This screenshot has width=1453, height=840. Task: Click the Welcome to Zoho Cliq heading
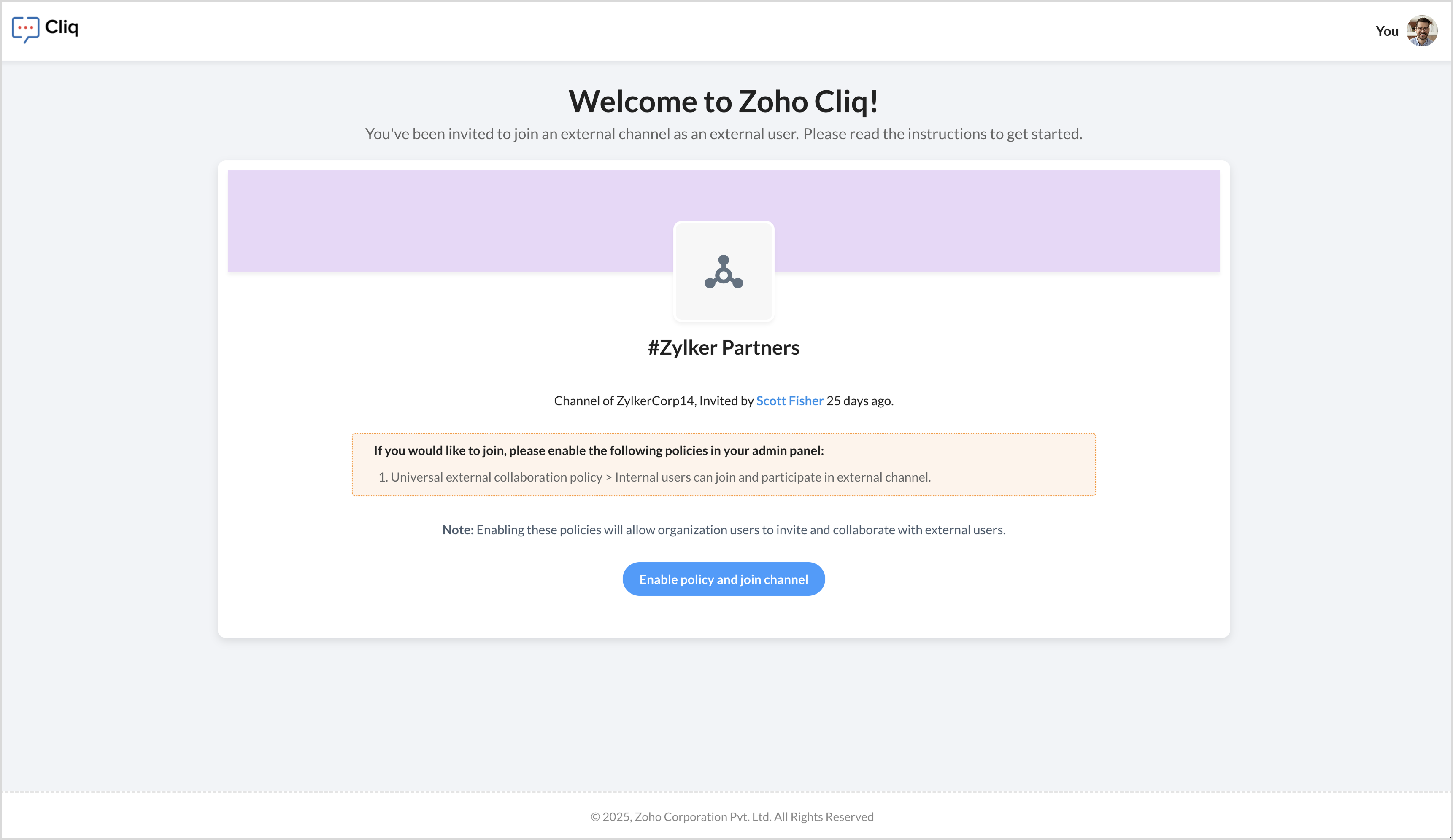[x=724, y=101]
